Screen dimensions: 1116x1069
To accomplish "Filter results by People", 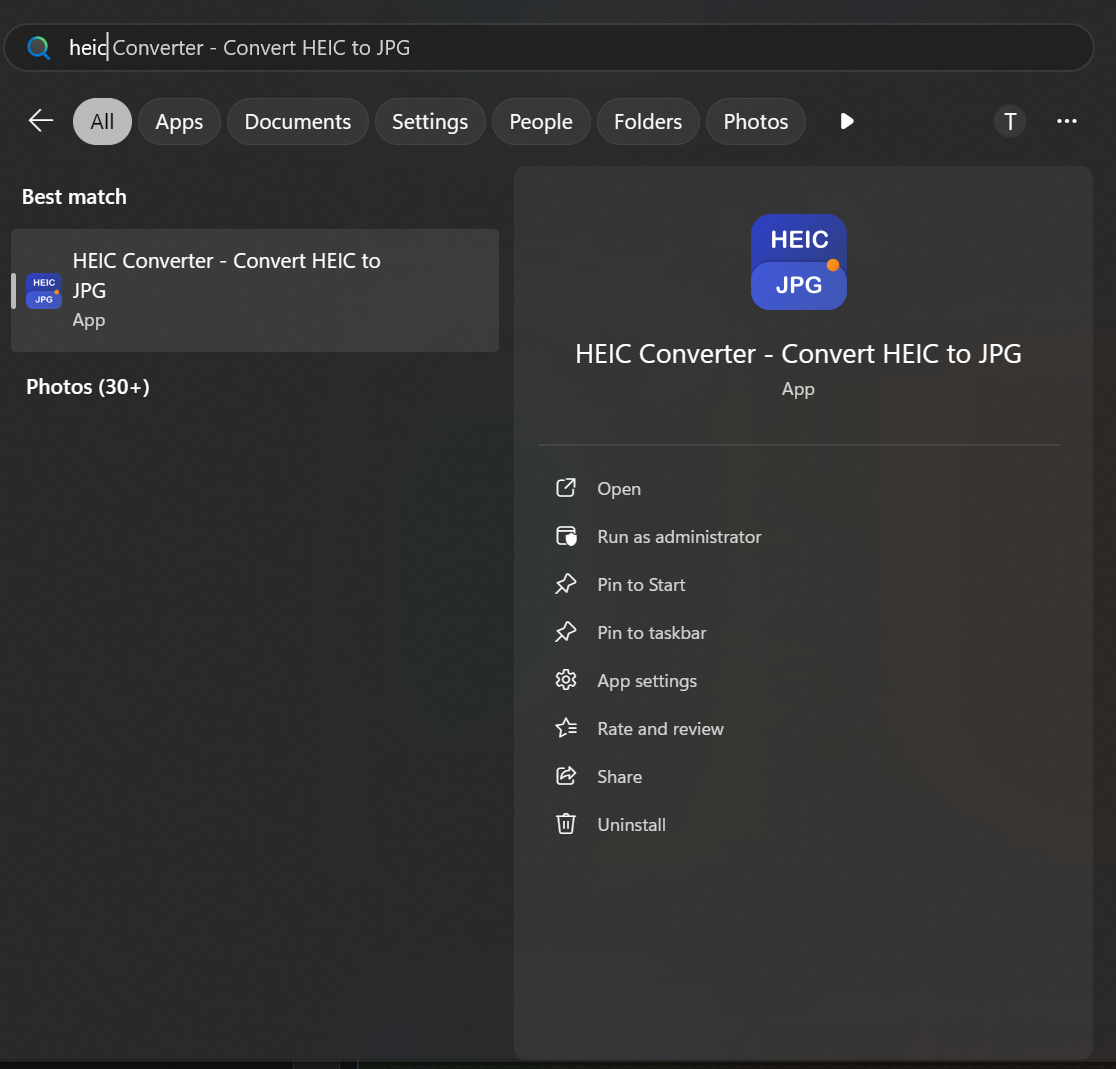I will point(540,122).
